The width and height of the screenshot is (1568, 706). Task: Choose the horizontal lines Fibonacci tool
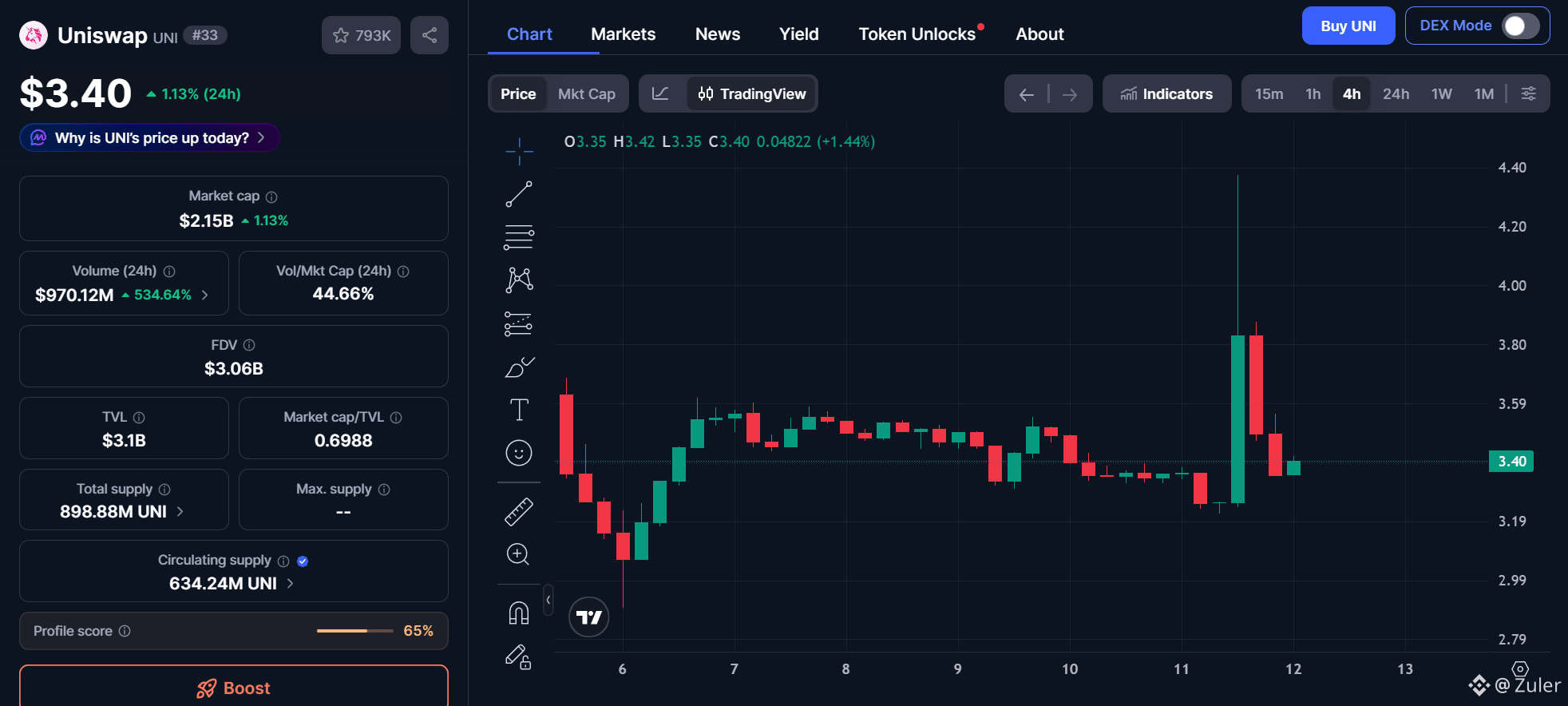[519, 237]
